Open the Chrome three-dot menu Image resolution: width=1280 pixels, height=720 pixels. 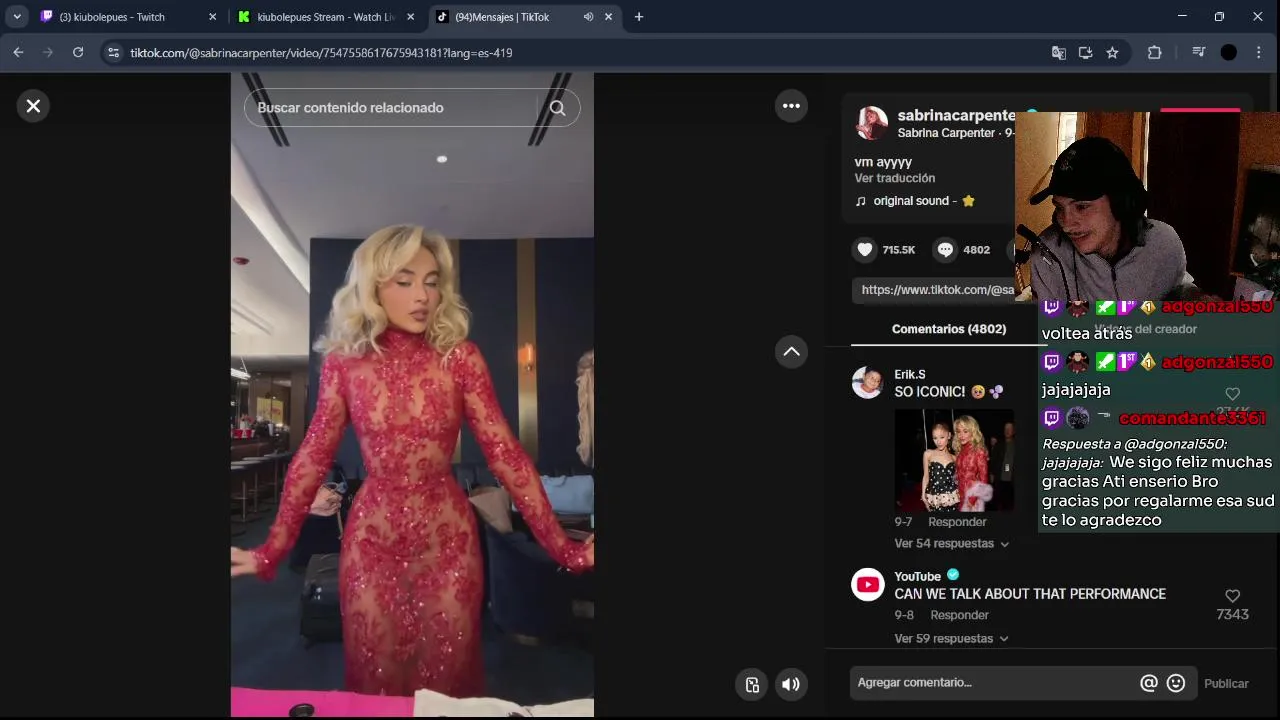pos(1259,53)
